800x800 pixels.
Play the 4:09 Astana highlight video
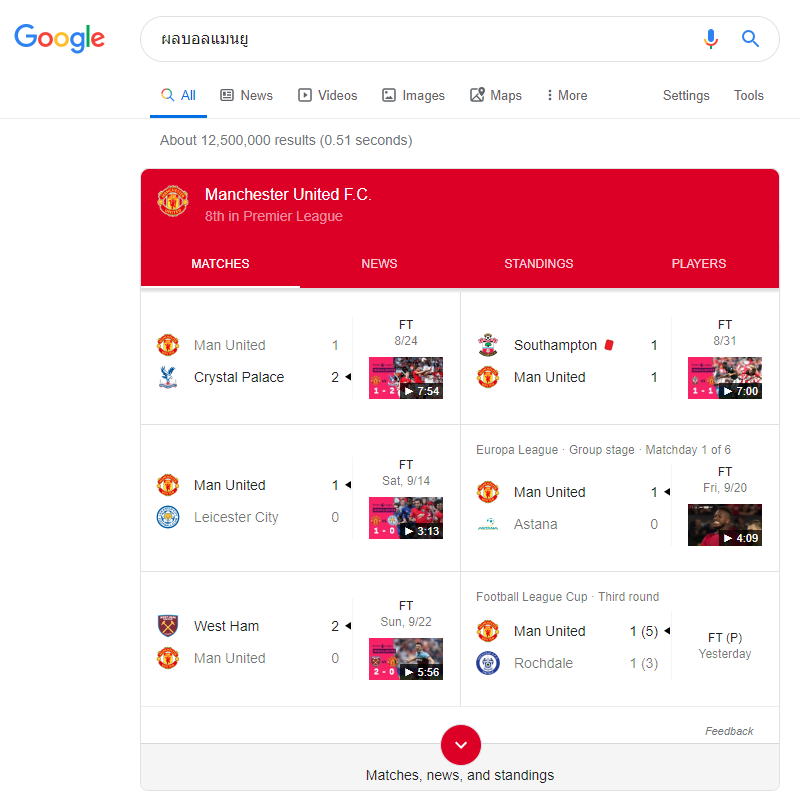coord(725,525)
